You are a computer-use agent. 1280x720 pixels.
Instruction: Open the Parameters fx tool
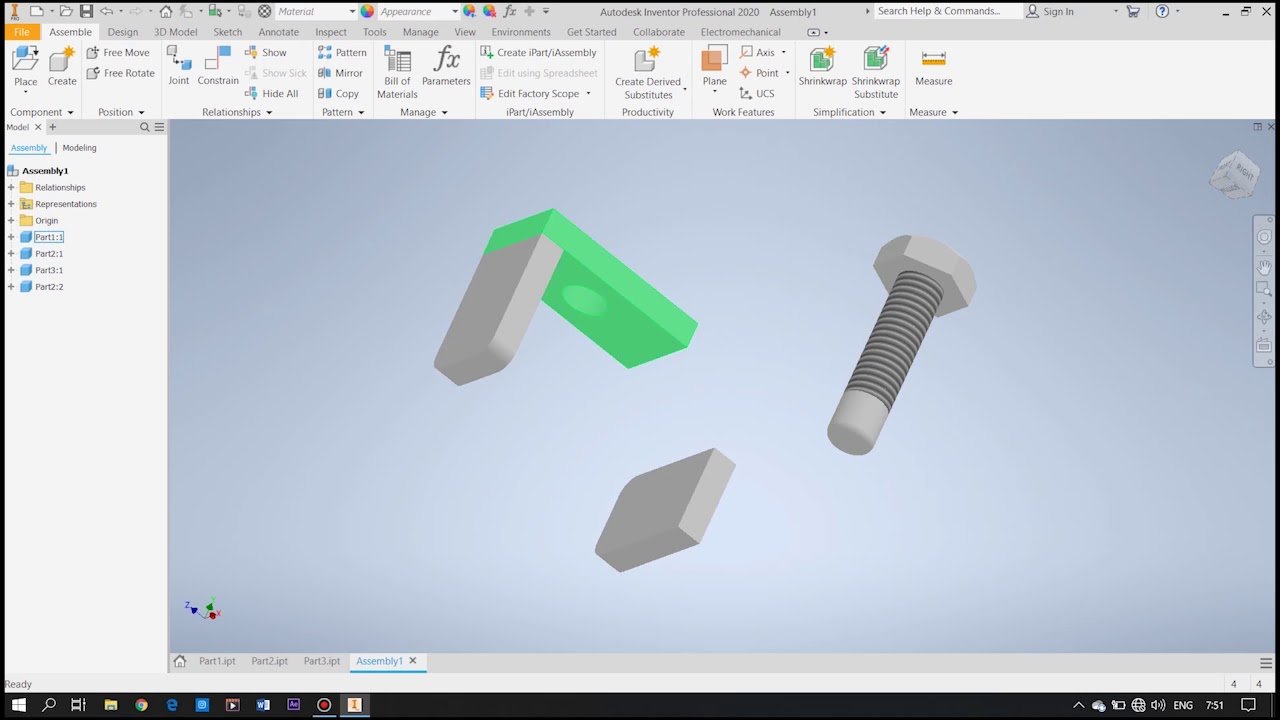pyautogui.click(x=446, y=66)
